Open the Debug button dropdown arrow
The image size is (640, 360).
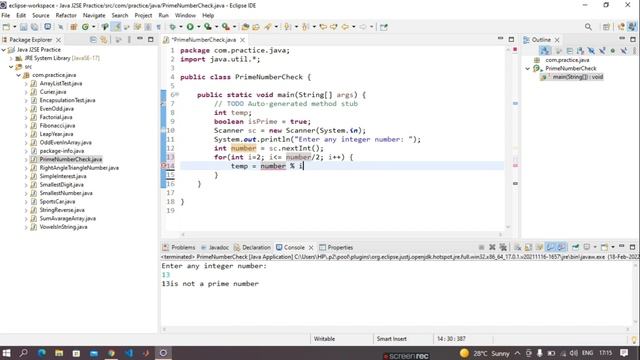180,27
